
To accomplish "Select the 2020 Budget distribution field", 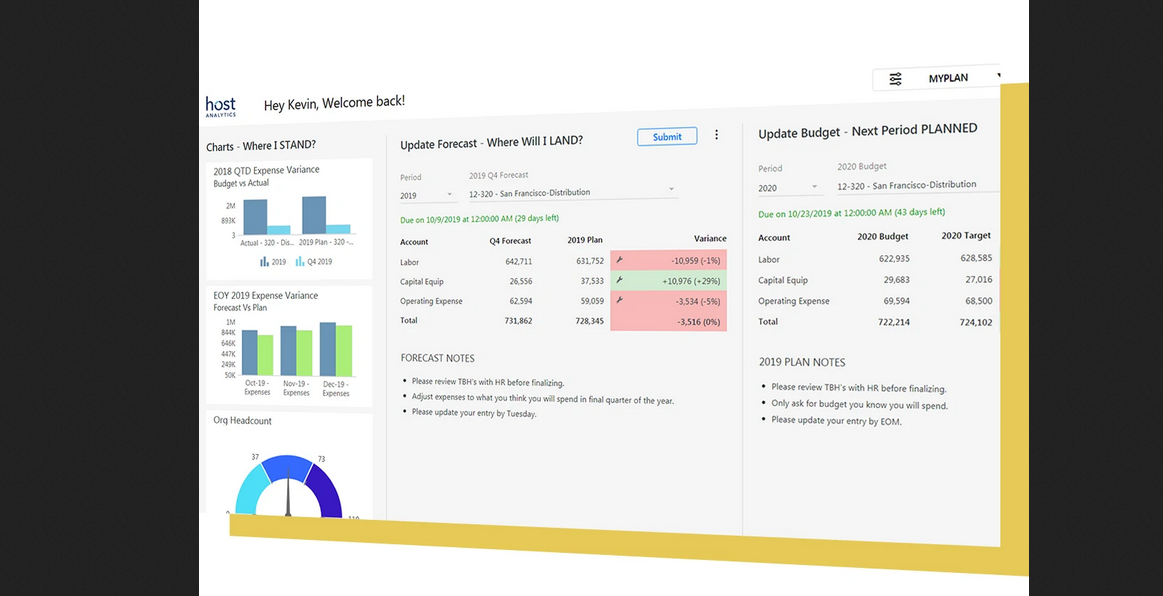I will coord(918,185).
